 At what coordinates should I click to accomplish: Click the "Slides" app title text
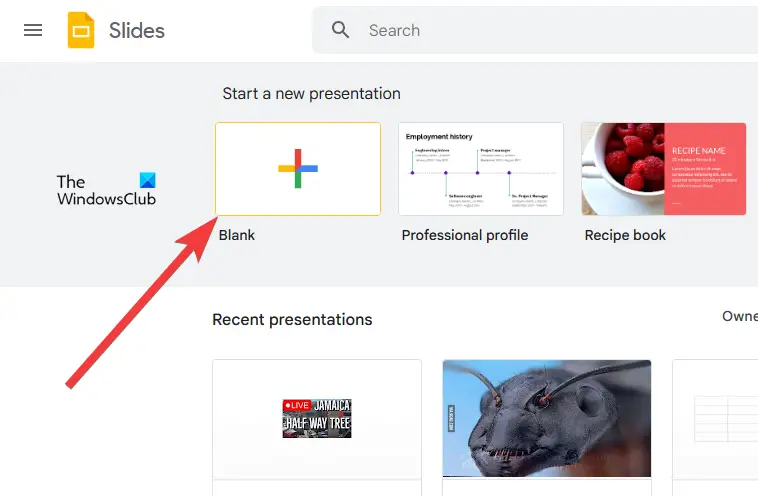click(137, 30)
